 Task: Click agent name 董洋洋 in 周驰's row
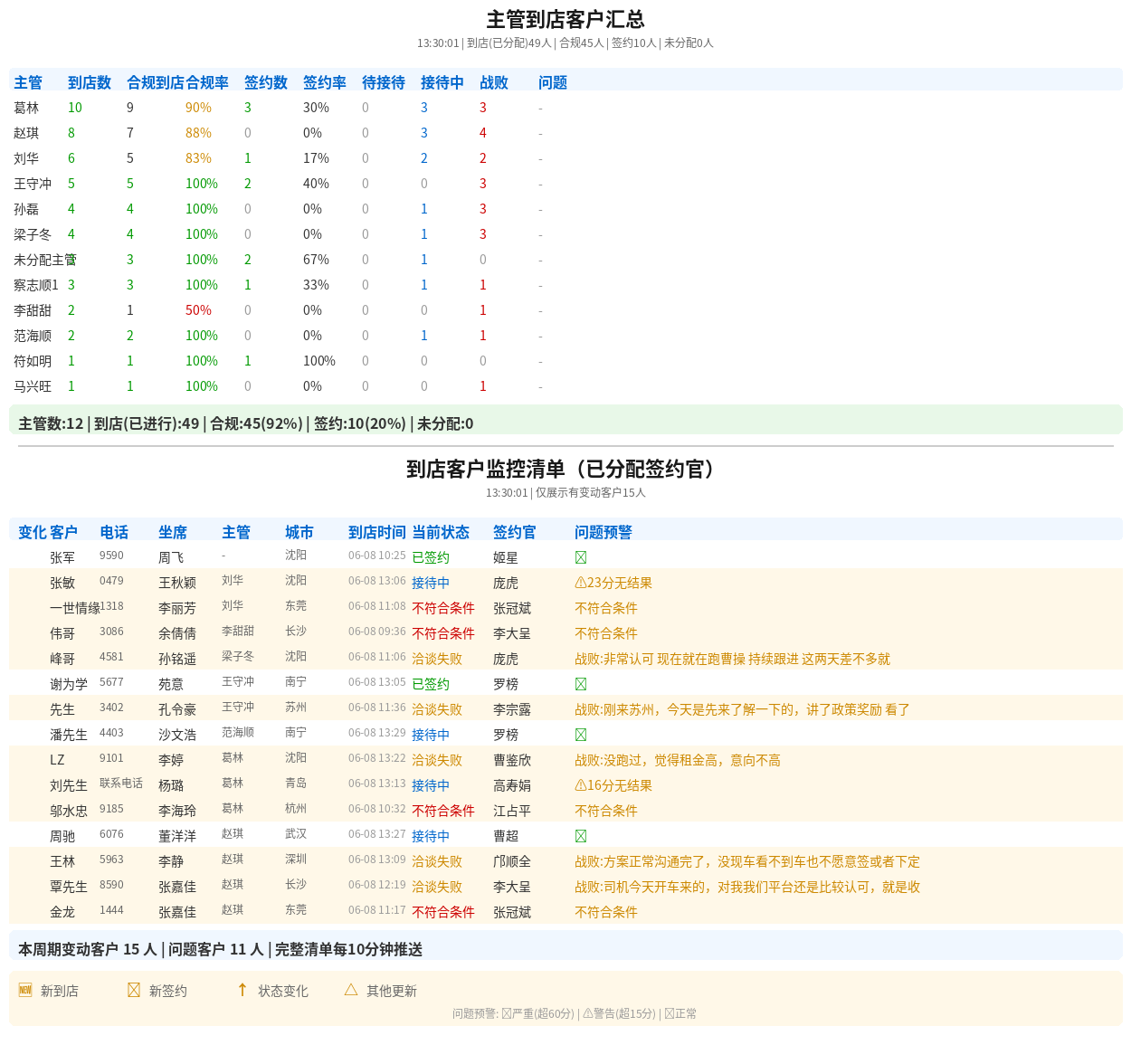(177, 836)
